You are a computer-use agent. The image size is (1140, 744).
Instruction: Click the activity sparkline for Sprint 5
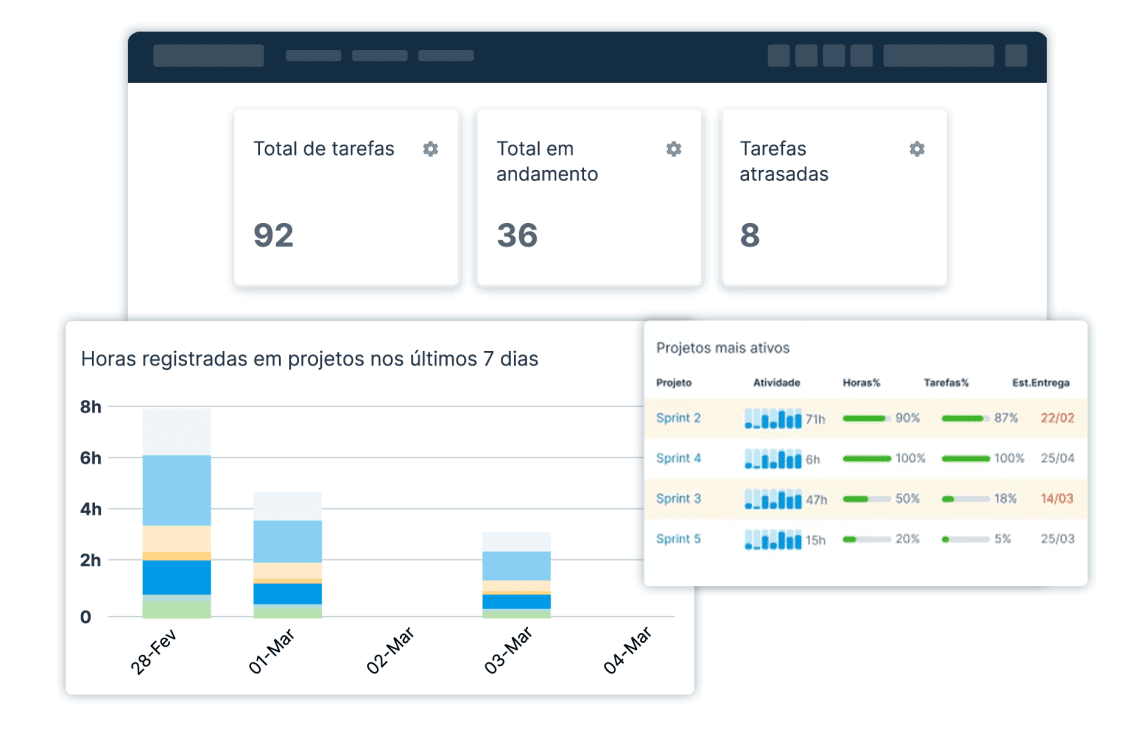click(x=773, y=540)
